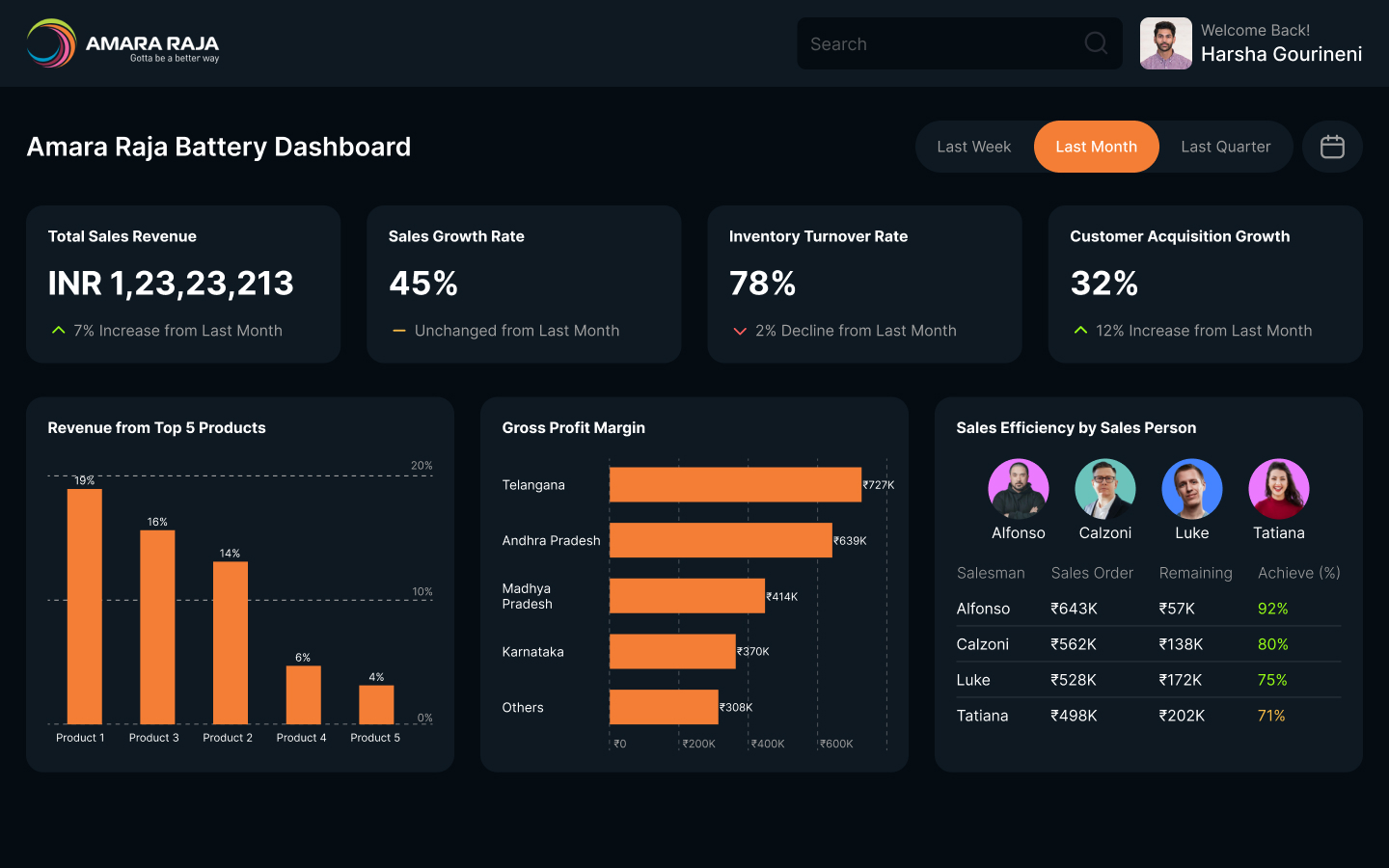Click the green up arrow under Customer Acquisition Growth
Screen dimensions: 1389x868
1080,331
